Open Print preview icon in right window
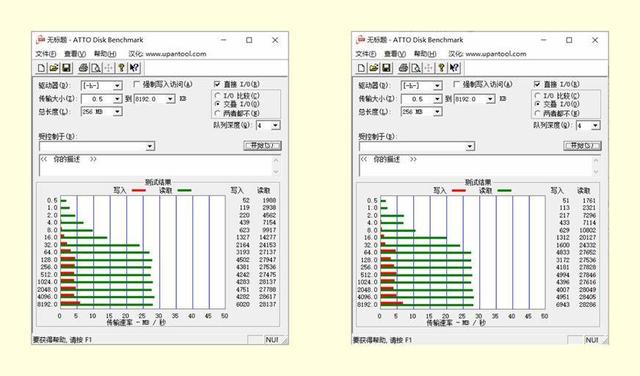640x376 pixels. coord(416,68)
